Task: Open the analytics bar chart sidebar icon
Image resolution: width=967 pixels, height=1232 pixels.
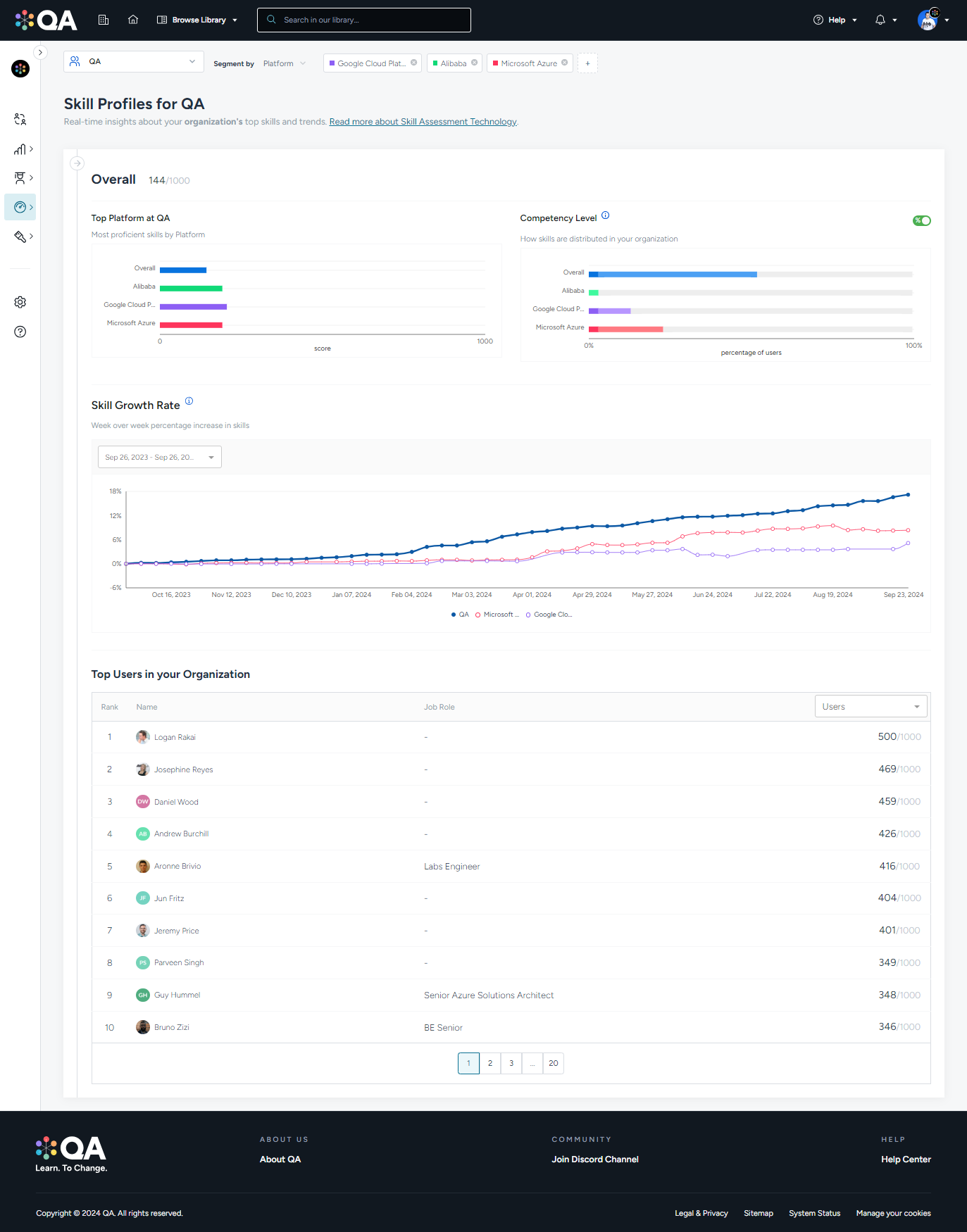Action: 20,149
